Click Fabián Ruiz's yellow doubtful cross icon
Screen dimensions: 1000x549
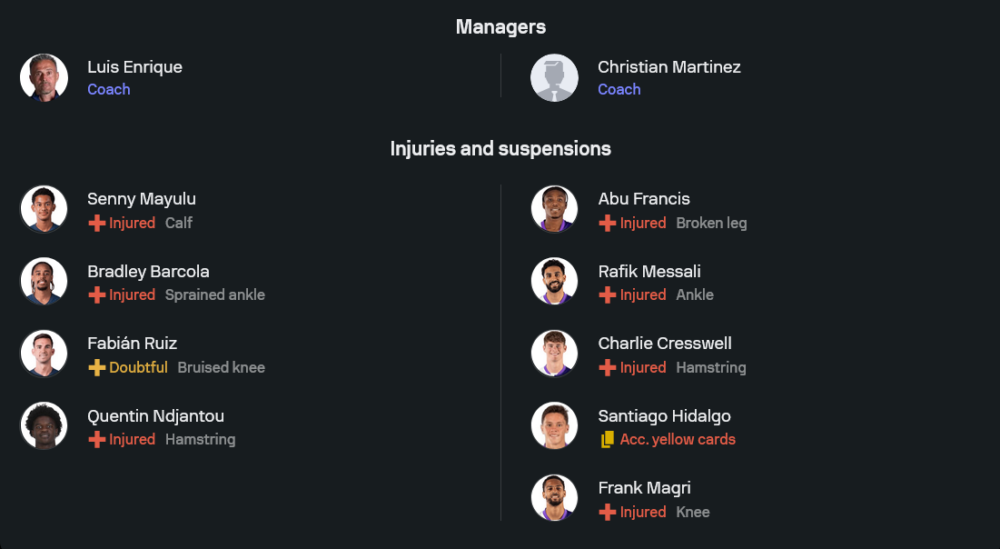pos(97,367)
